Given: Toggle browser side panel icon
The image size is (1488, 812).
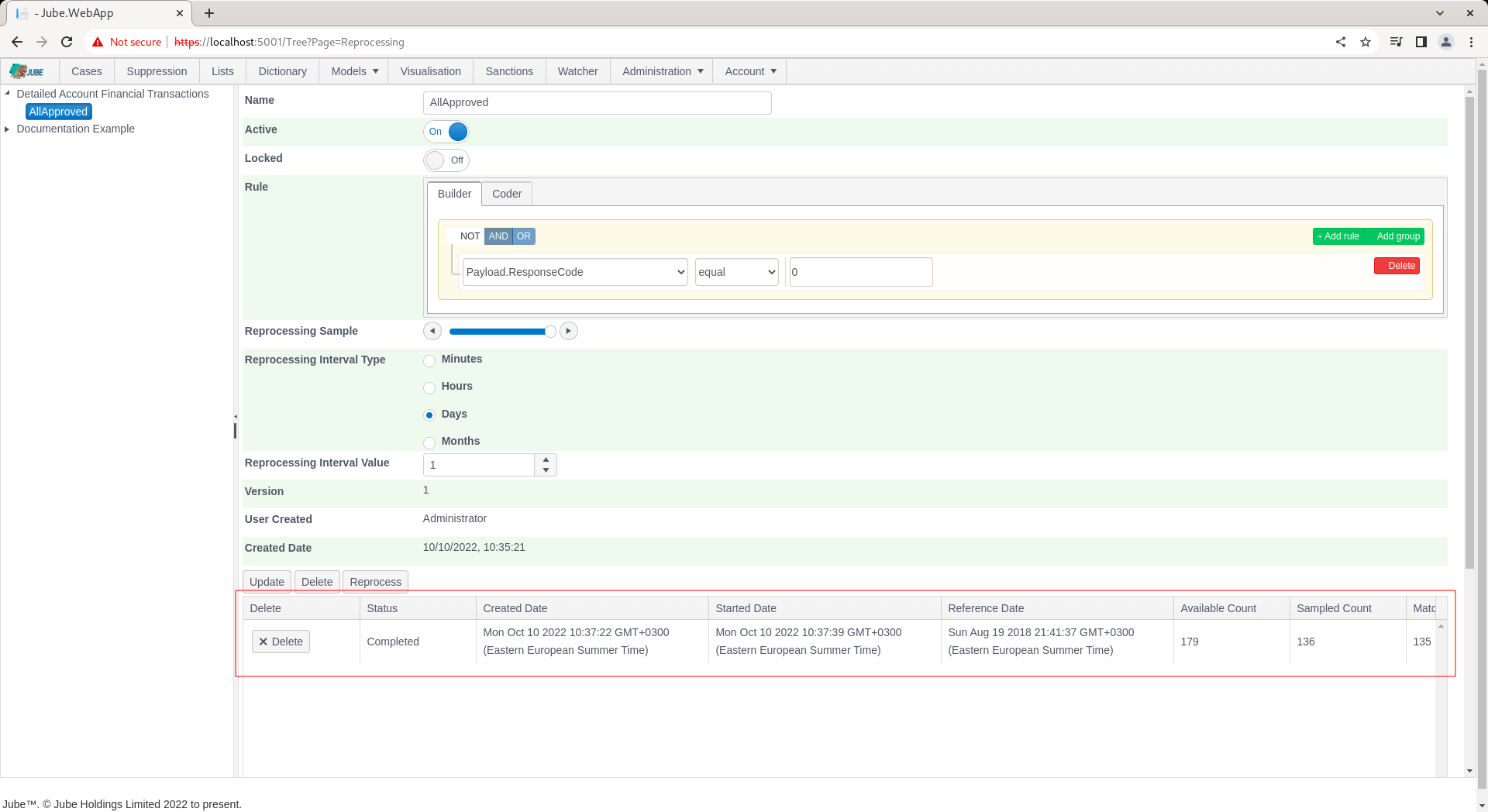Looking at the screenshot, I should 1421,42.
